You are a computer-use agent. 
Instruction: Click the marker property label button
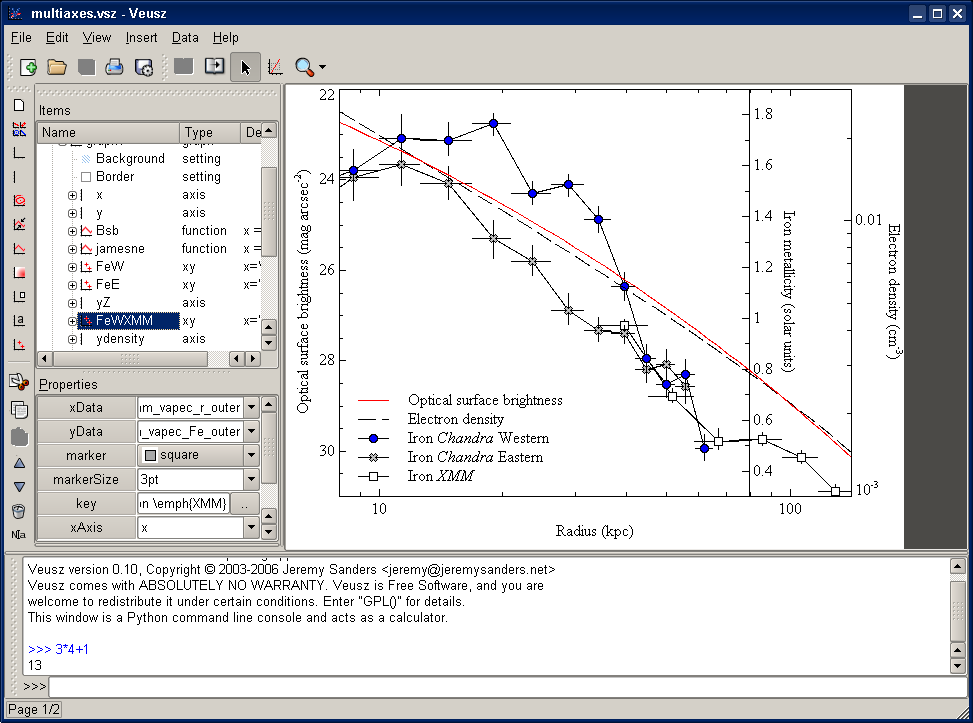coord(86,456)
